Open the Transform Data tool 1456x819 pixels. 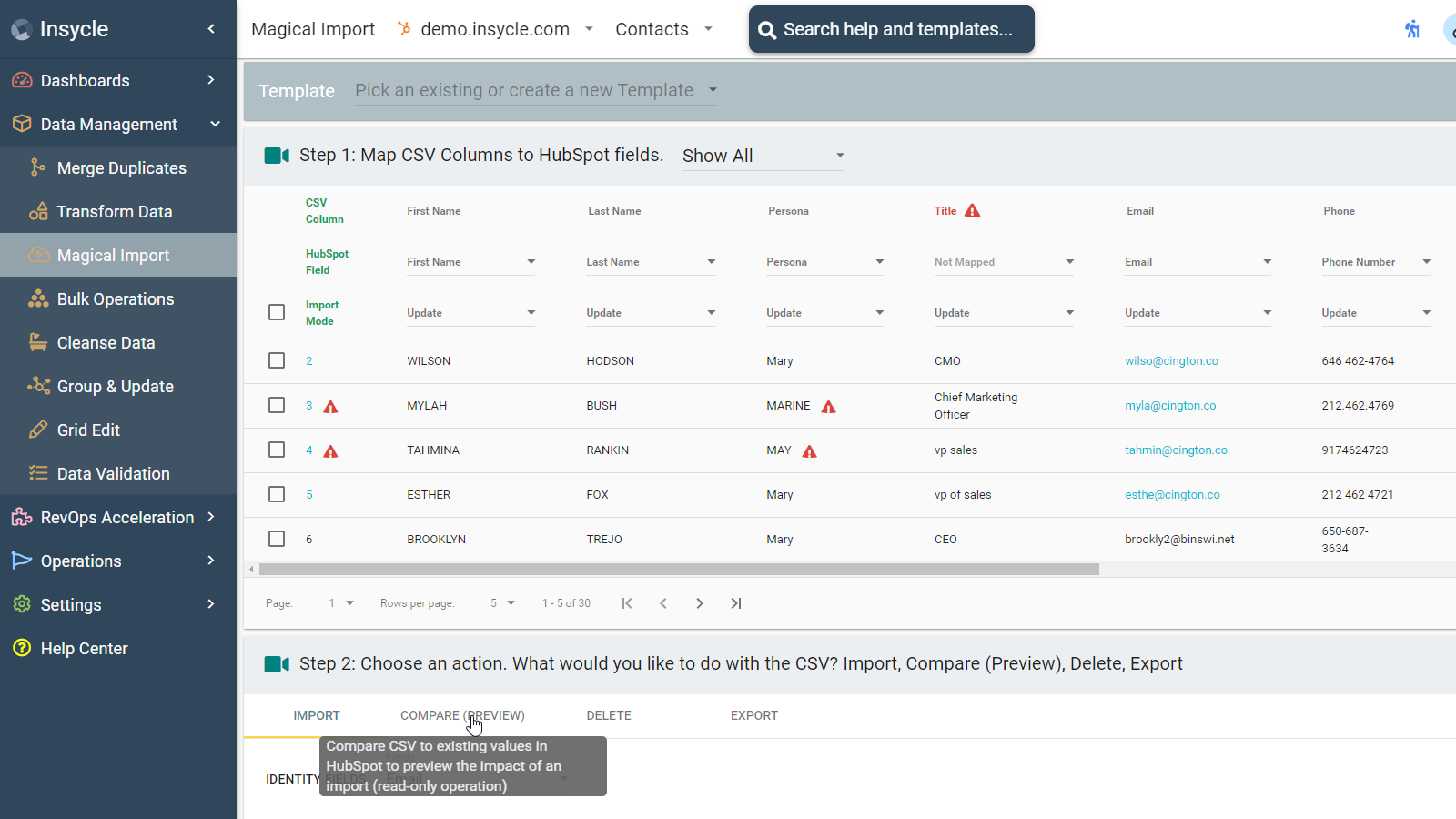coord(115,211)
